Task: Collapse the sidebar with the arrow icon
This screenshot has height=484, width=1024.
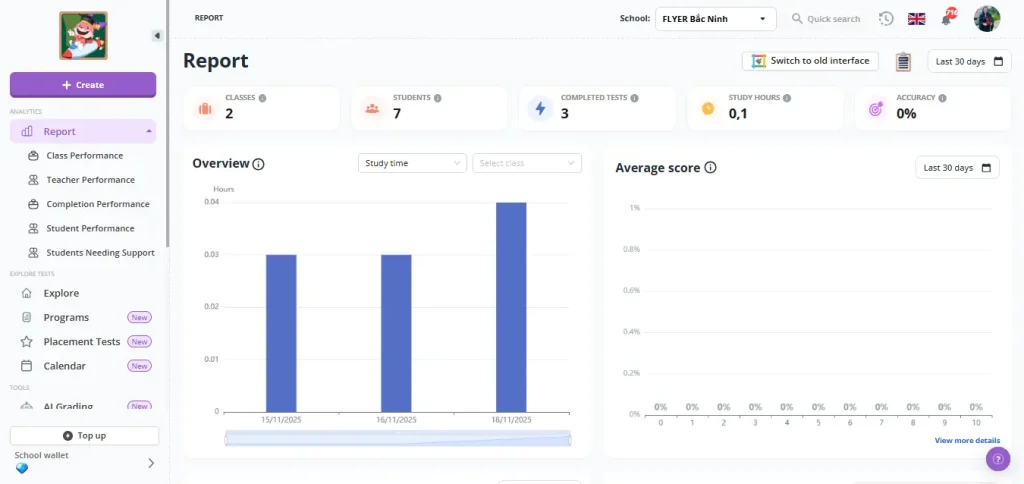Action: (157, 36)
